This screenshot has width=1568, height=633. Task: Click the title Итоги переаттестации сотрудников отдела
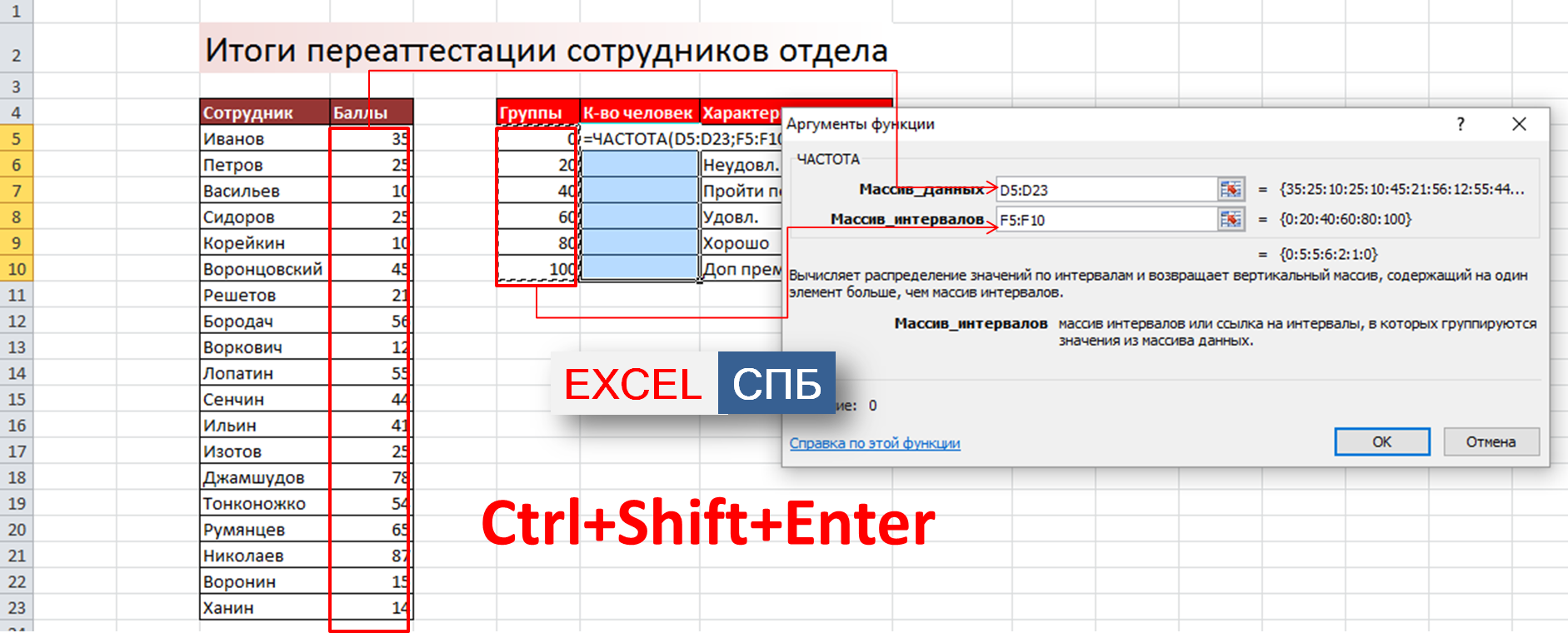(x=546, y=51)
